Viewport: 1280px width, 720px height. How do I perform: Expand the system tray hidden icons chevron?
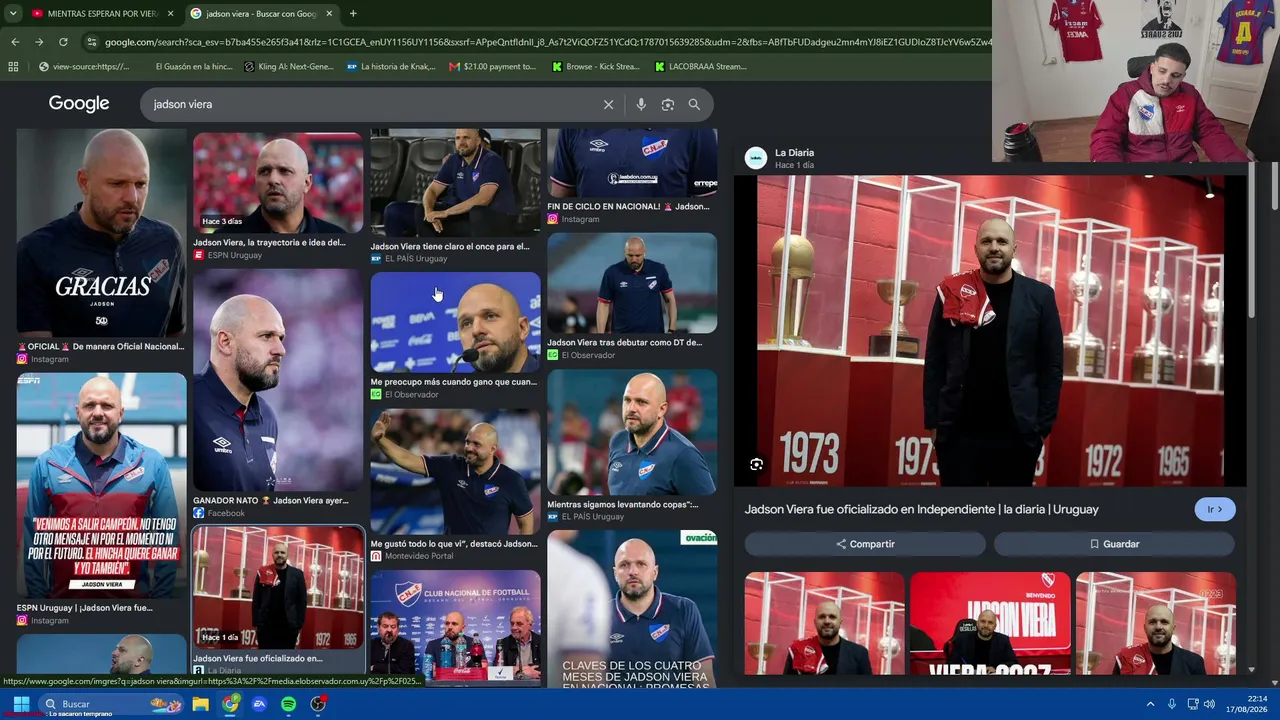pos(1150,704)
